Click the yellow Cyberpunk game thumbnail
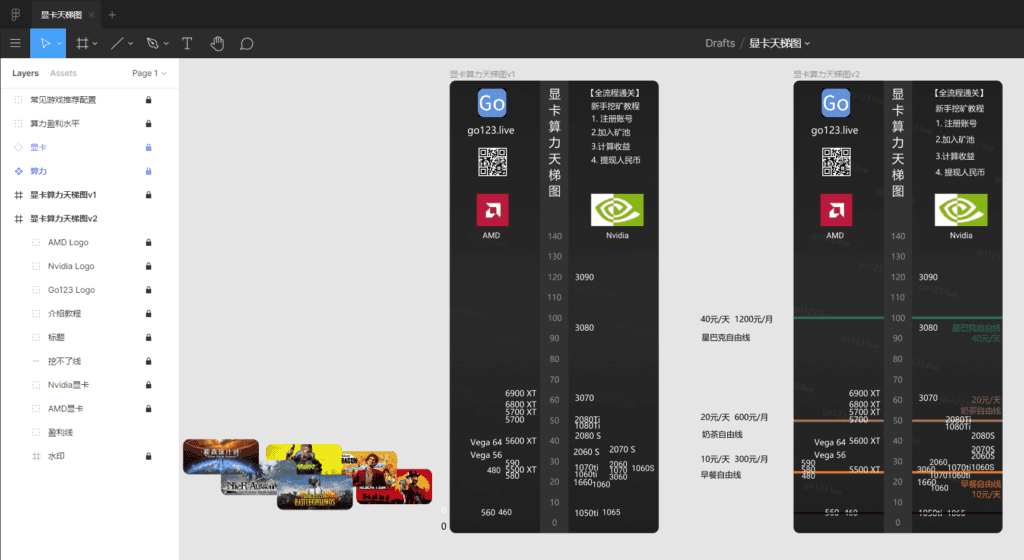This screenshot has height=560, width=1024. [304, 459]
